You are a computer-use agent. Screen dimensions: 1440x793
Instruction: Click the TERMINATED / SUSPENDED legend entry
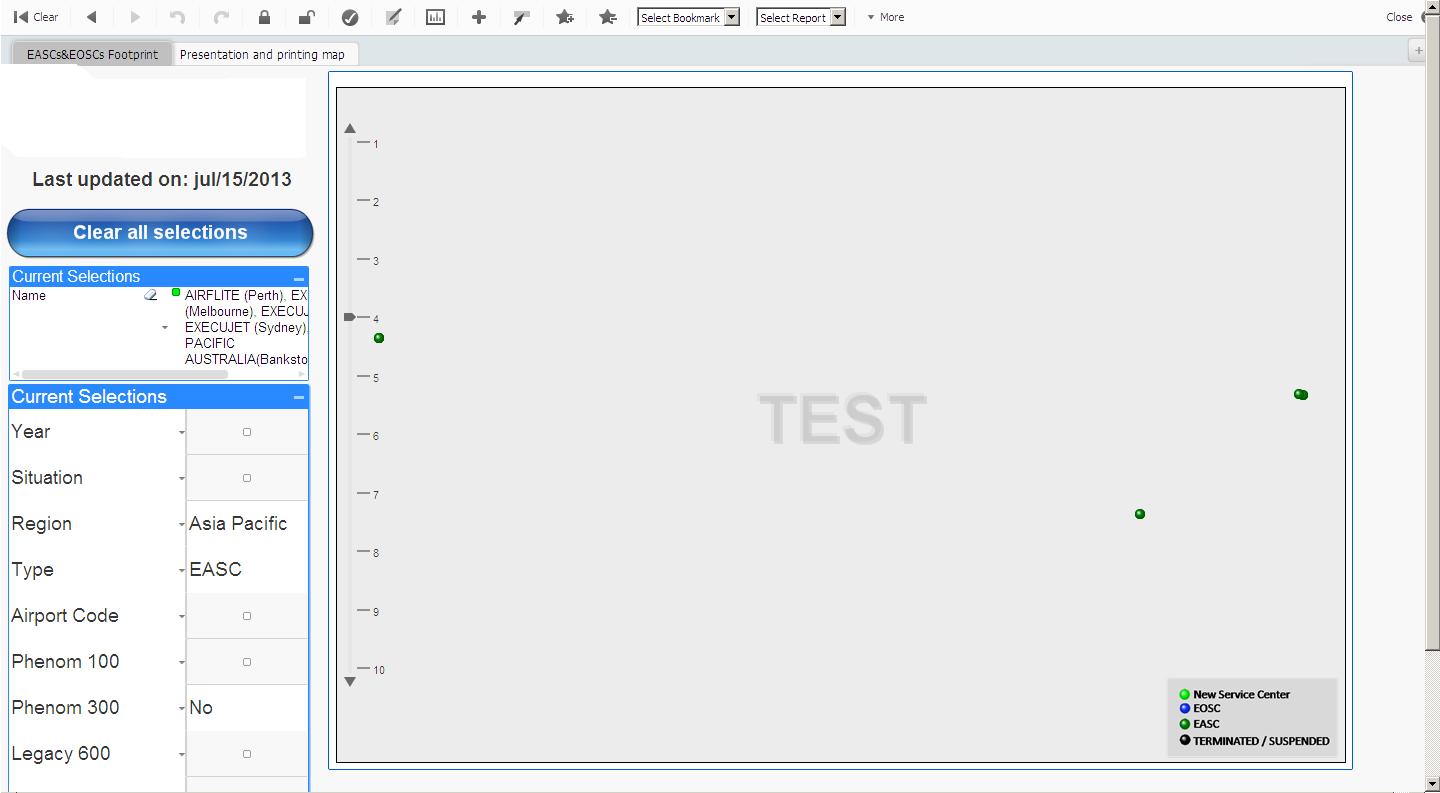point(1254,741)
